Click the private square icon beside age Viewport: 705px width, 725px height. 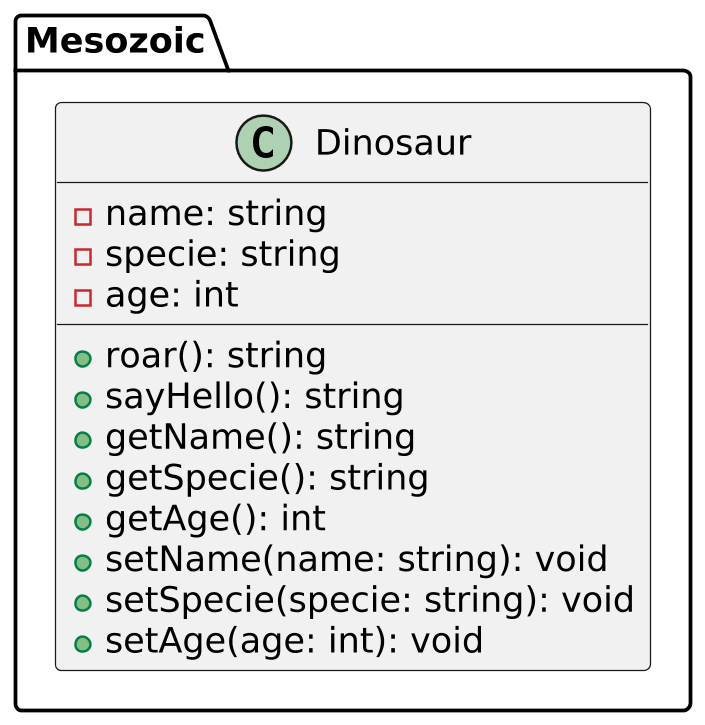click(x=83, y=297)
